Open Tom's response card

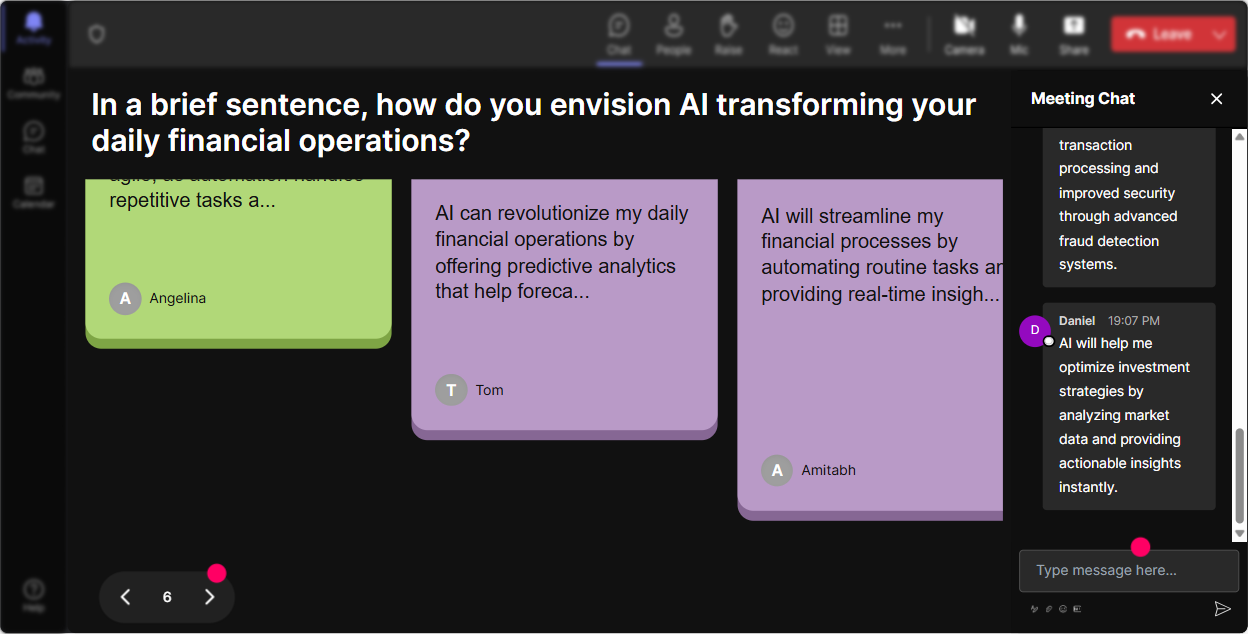click(564, 308)
